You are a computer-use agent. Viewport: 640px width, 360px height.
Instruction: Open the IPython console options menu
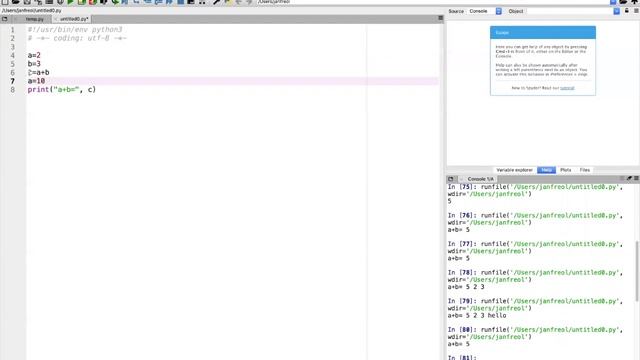(636, 179)
